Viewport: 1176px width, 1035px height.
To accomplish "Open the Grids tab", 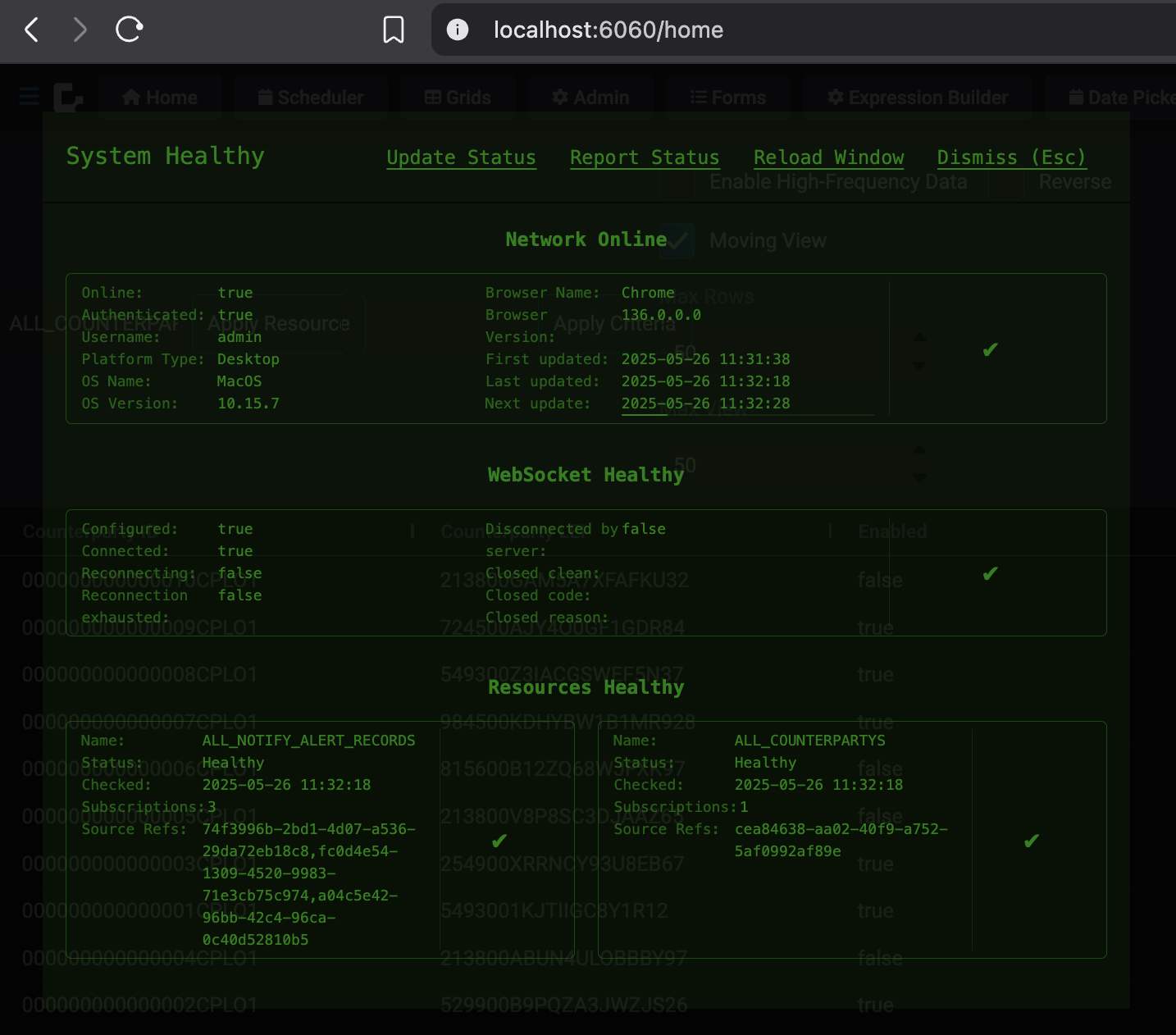I will coord(458,98).
